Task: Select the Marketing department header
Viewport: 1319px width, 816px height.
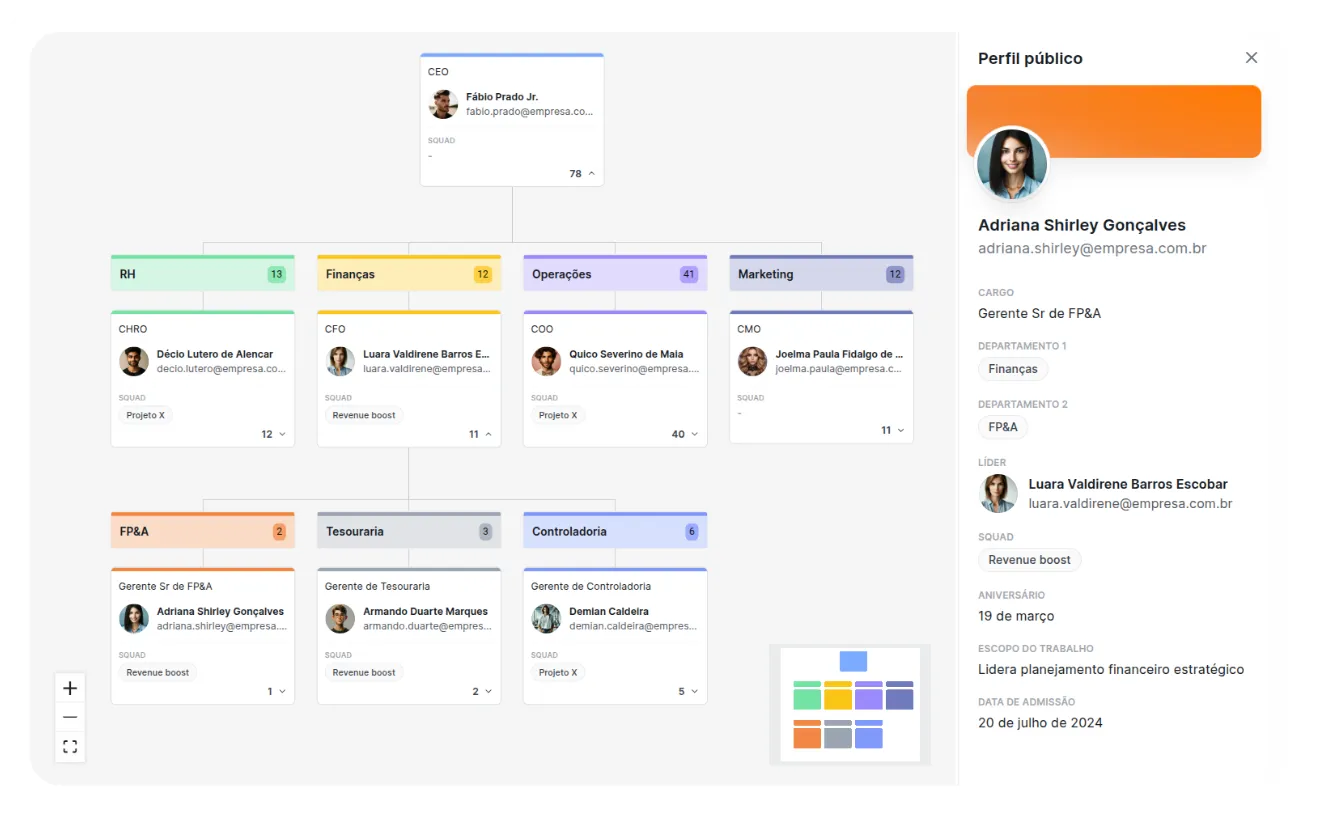Action: tap(821, 273)
